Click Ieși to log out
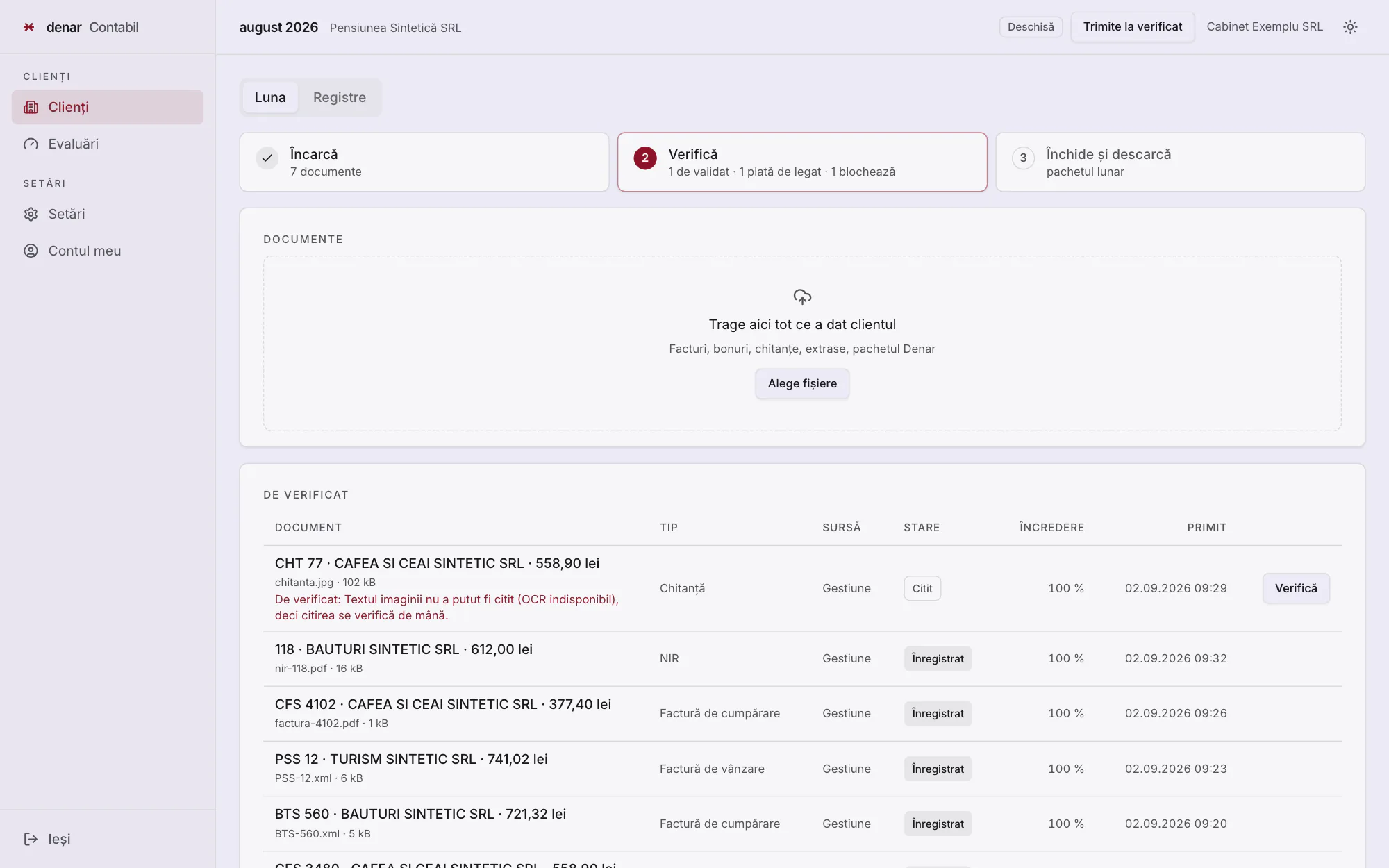Viewport: 1389px width, 868px height. pyautogui.click(x=108, y=839)
